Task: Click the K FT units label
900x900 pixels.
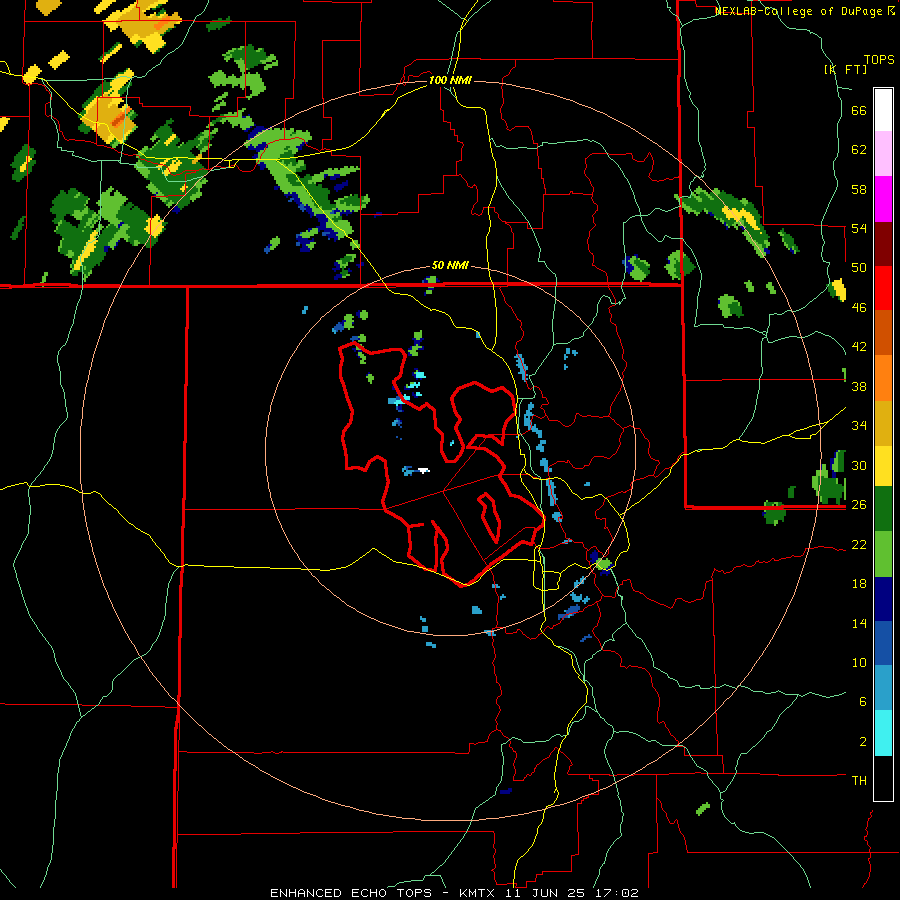Action: point(845,69)
